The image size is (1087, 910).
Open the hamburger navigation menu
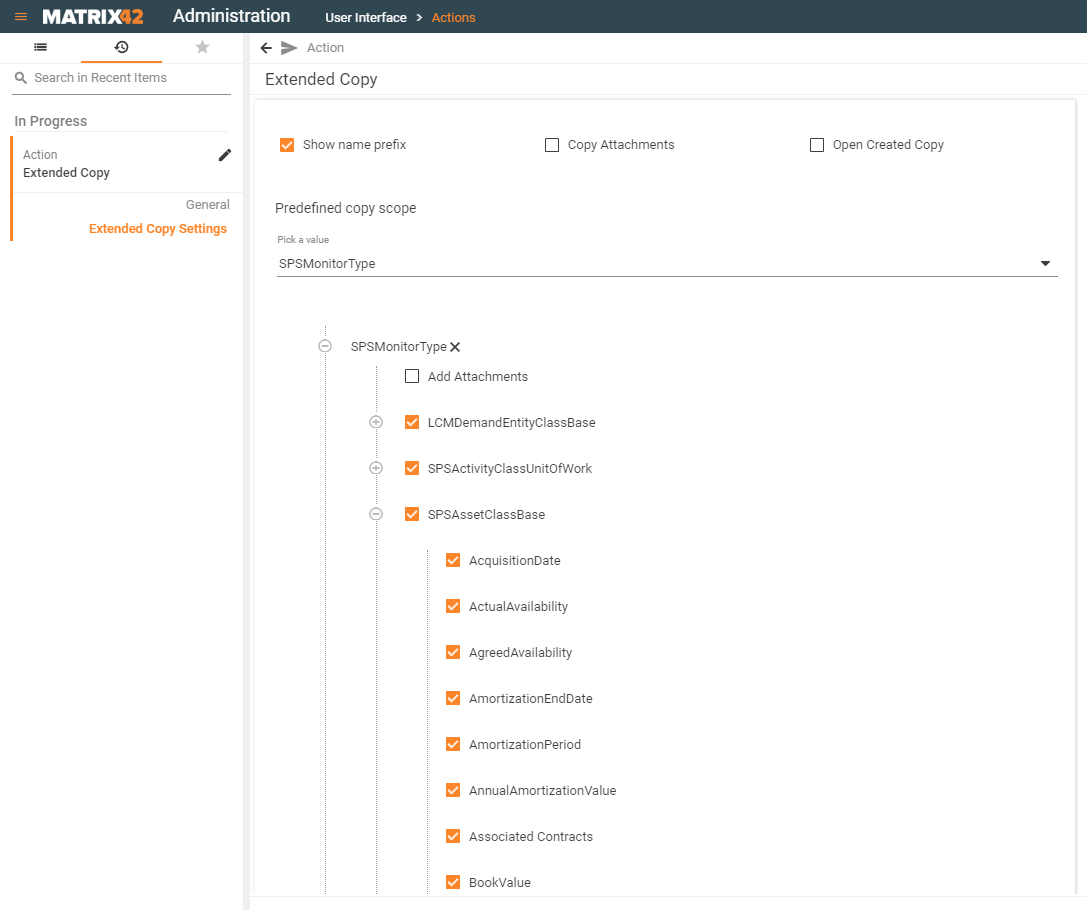tap(21, 17)
